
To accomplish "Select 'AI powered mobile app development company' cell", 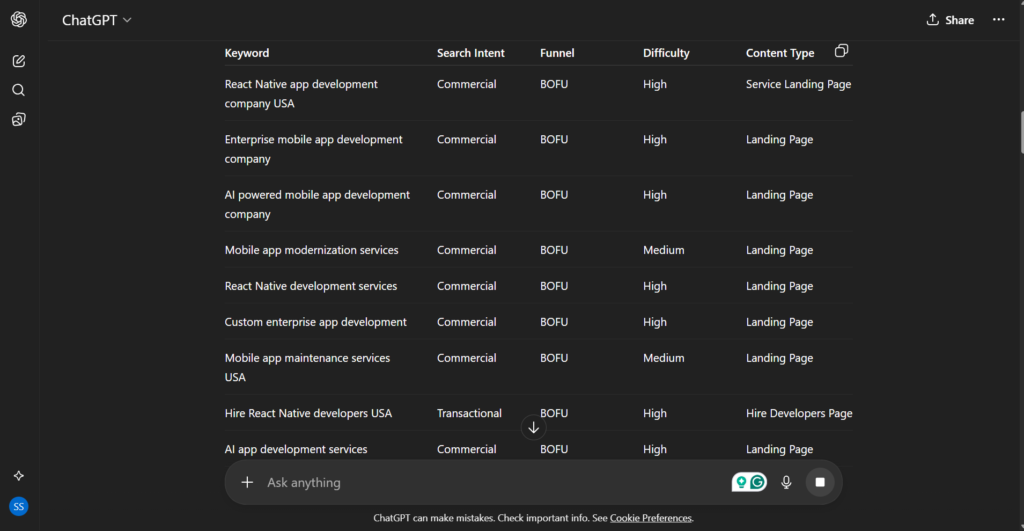I will 317,204.
